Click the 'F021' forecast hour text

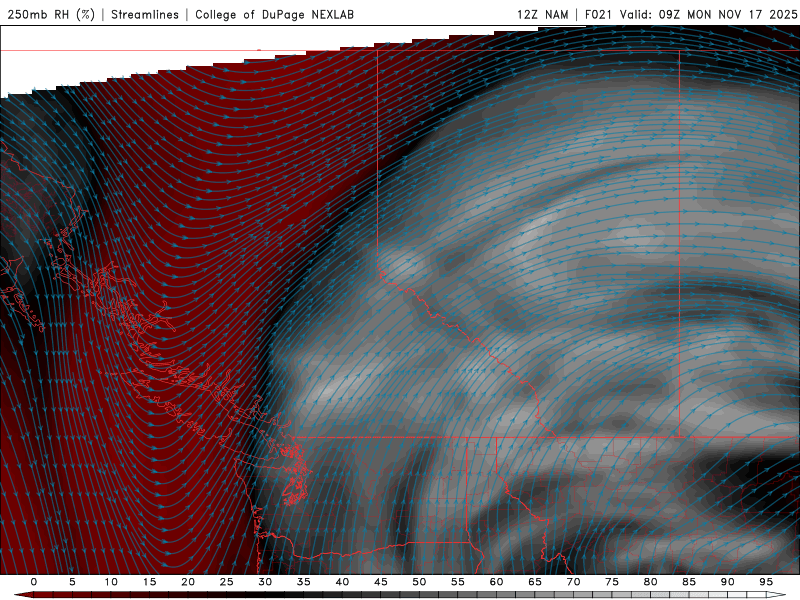click(598, 14)
